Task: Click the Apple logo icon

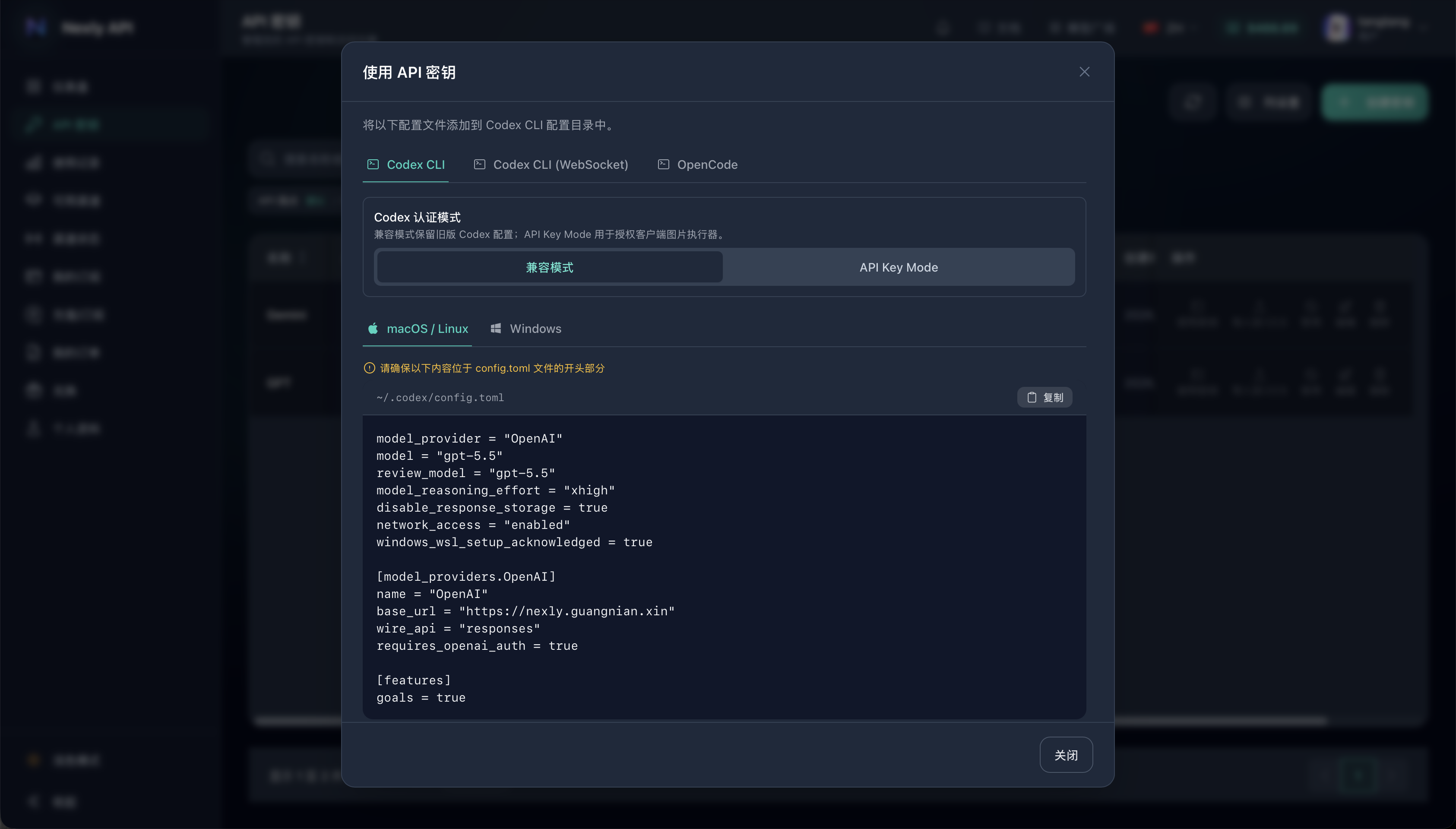Action: click(373, 329)
